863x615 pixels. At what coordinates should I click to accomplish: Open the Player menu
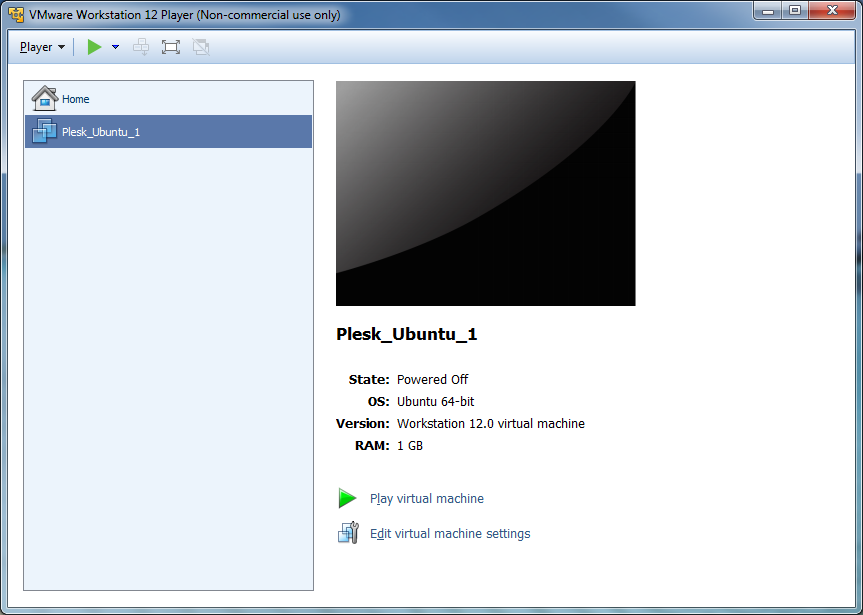(42, 47)
